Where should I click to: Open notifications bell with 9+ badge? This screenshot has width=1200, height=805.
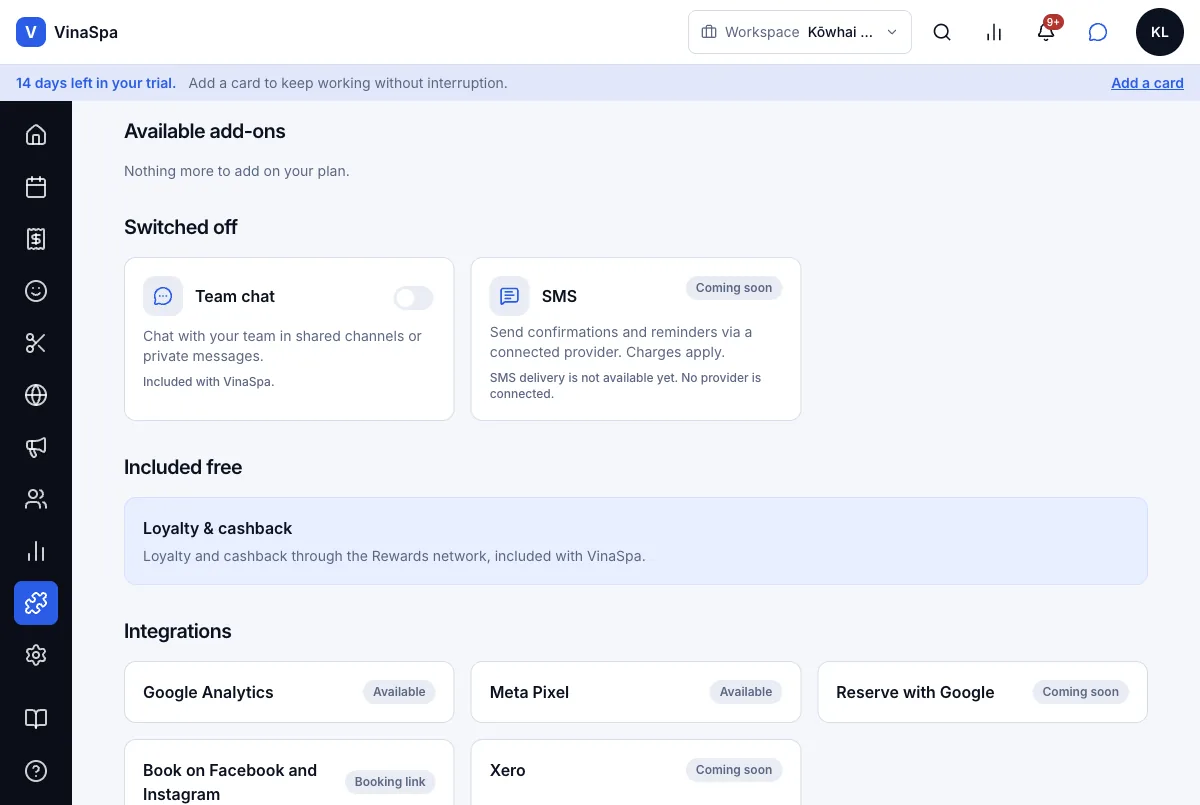pos(1046,32)
